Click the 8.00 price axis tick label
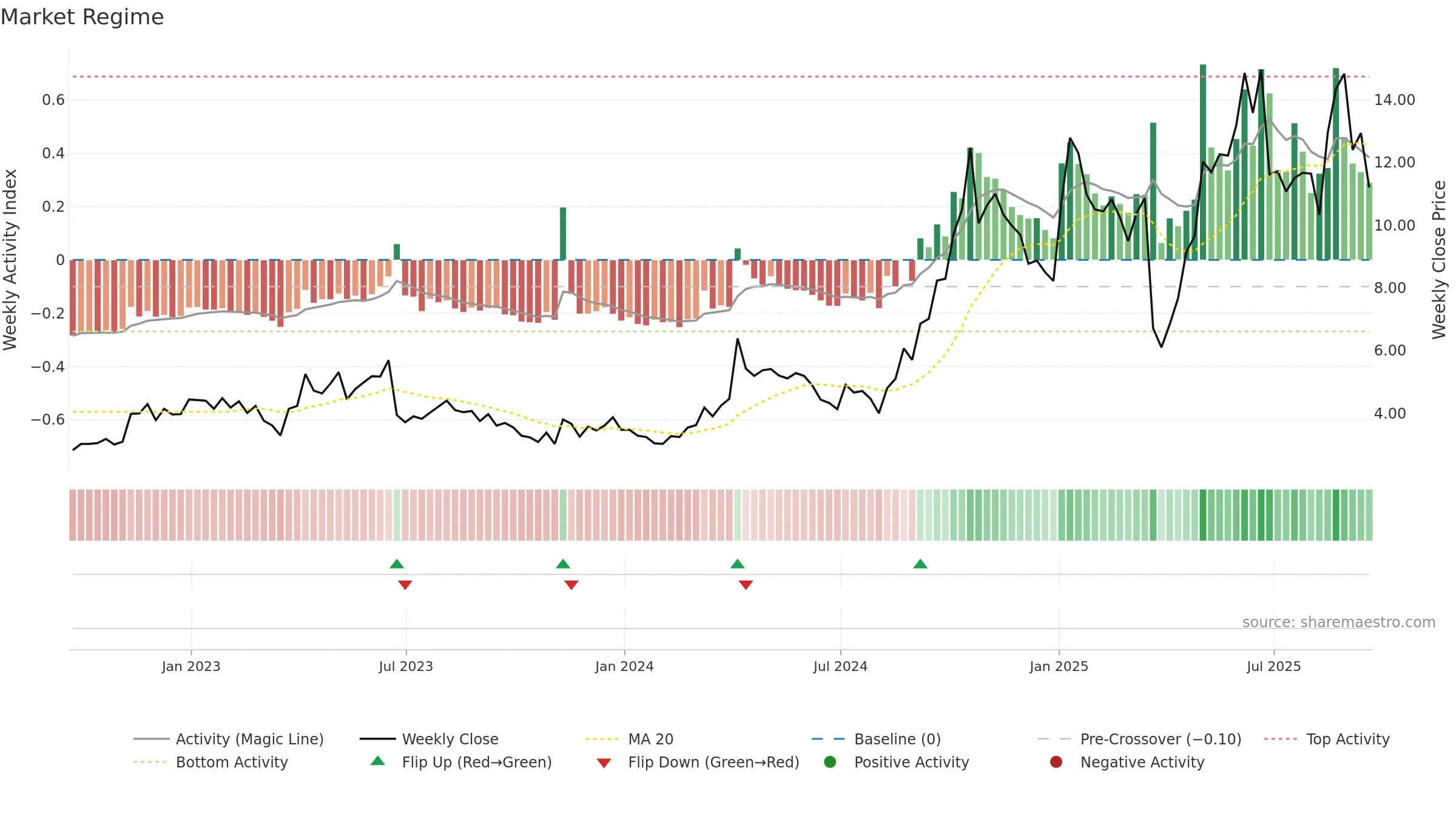The image size is (1456, 819). tap(1390, 288)
